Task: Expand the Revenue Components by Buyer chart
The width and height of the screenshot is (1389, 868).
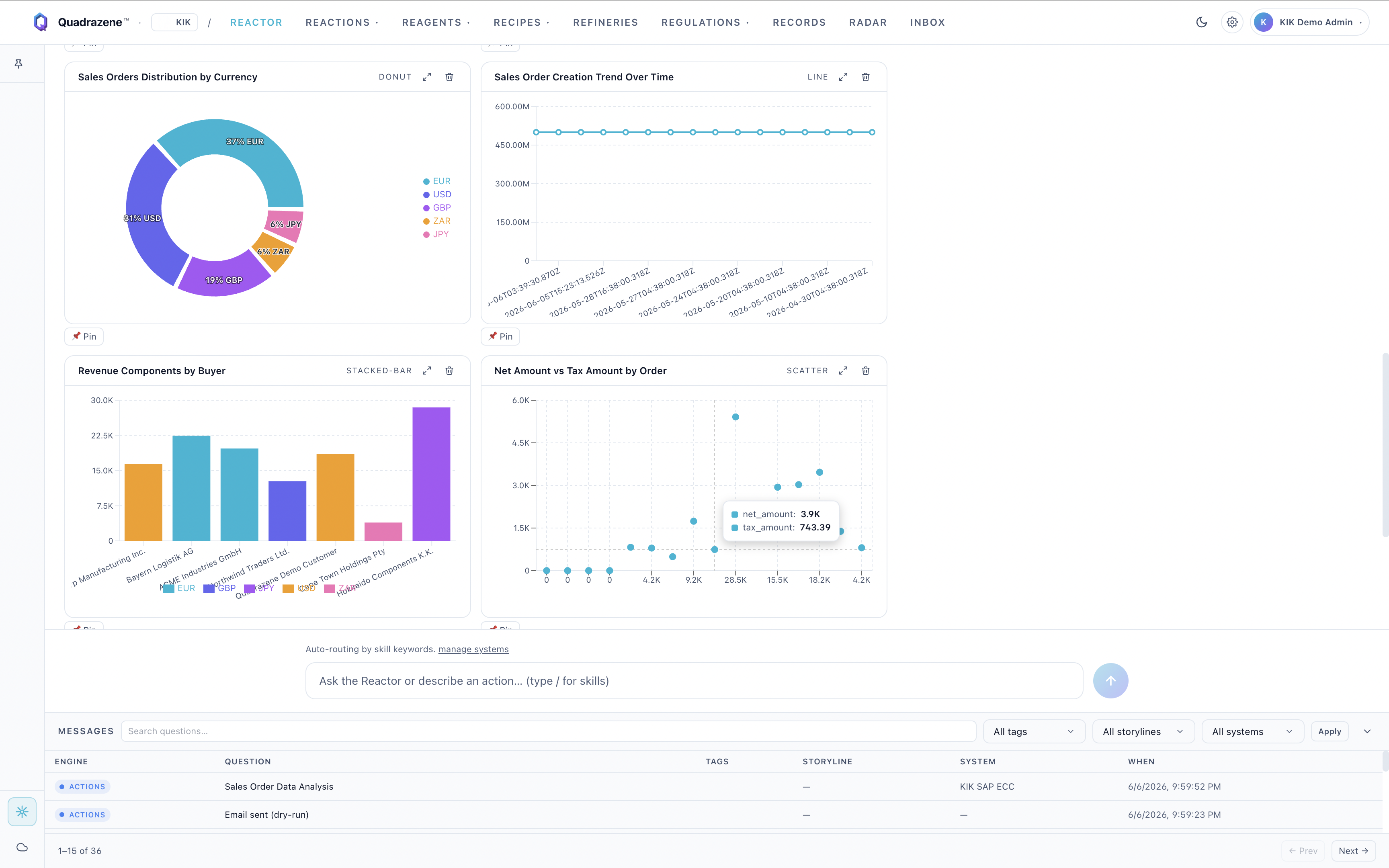Action: (426, 371)
